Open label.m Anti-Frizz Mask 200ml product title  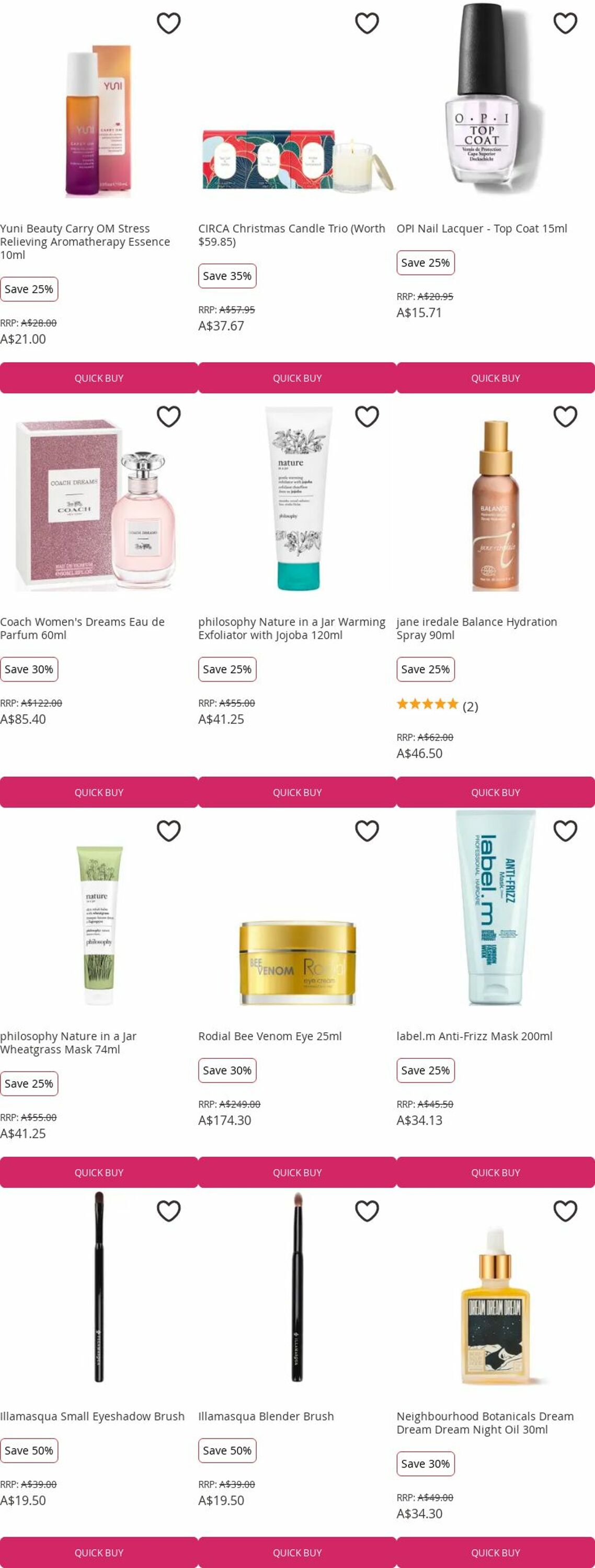click(474, 1036)
